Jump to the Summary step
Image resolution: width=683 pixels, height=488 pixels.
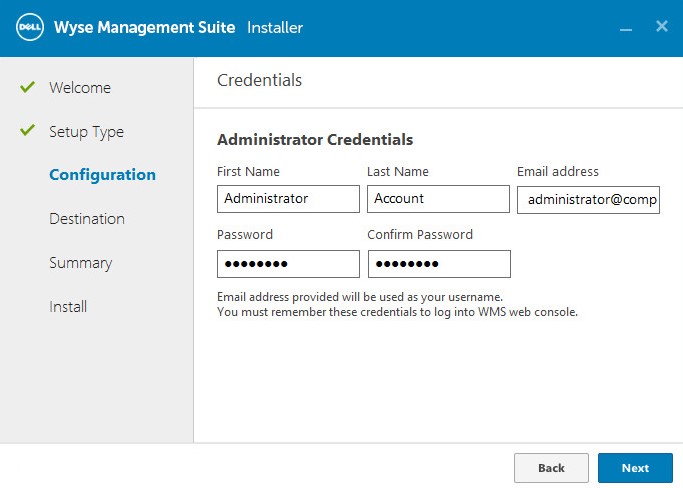coord(80,263)
